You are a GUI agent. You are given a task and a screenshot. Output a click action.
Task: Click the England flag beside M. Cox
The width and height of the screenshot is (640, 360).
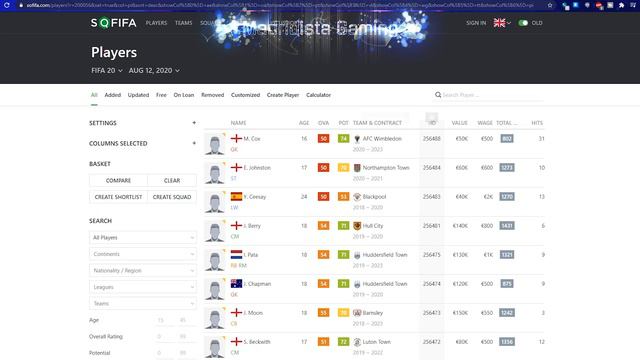click(236, 138)
